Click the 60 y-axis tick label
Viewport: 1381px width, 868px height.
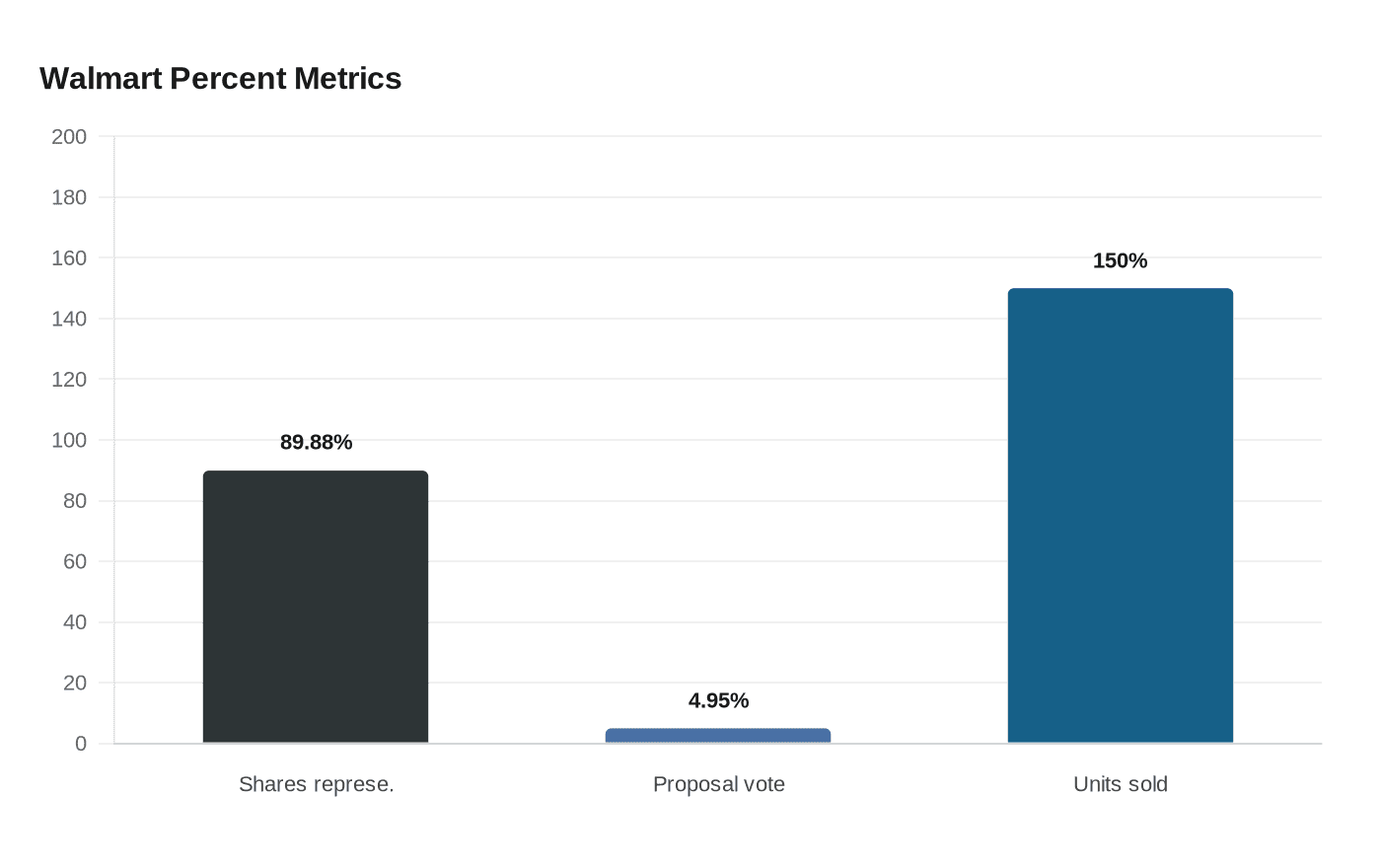click(75, 561)
